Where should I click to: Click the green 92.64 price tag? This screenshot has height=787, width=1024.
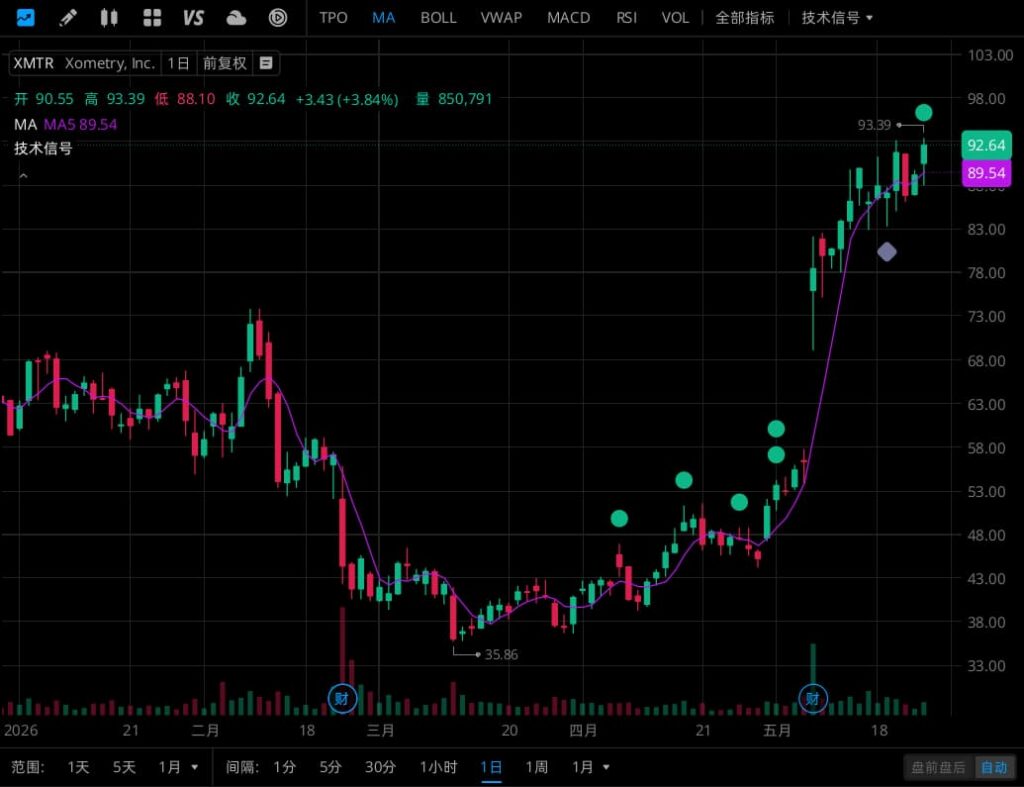[x=986, y=145]
